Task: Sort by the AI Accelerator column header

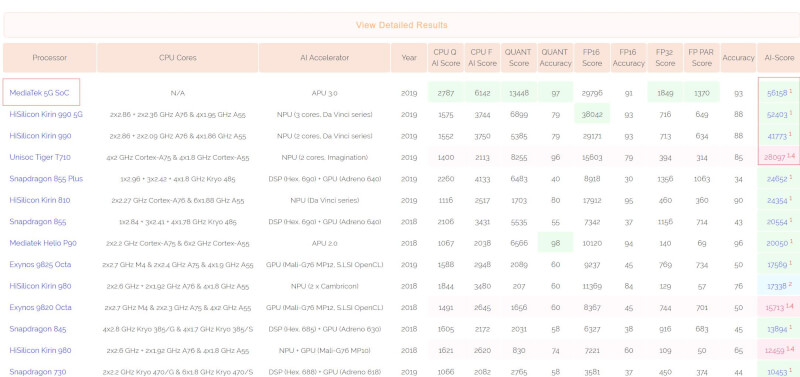Action: pos(324,58)
